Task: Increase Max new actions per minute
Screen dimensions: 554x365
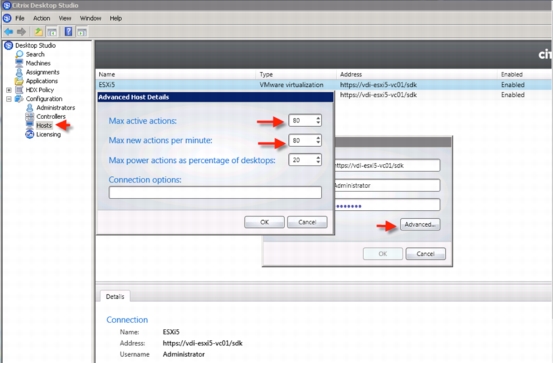Action: 318,137
